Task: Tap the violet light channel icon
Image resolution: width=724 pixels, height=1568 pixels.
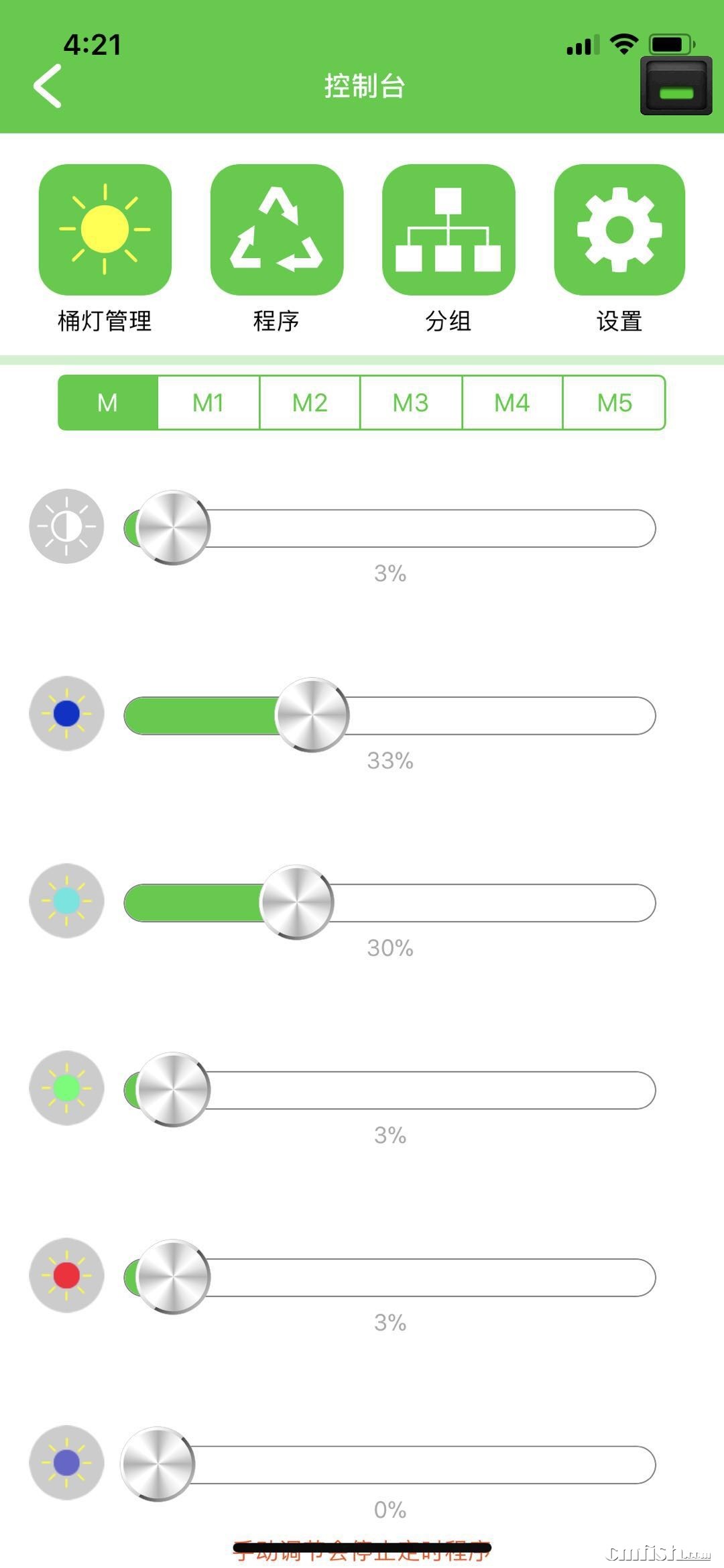Action: coord(66,1462)
